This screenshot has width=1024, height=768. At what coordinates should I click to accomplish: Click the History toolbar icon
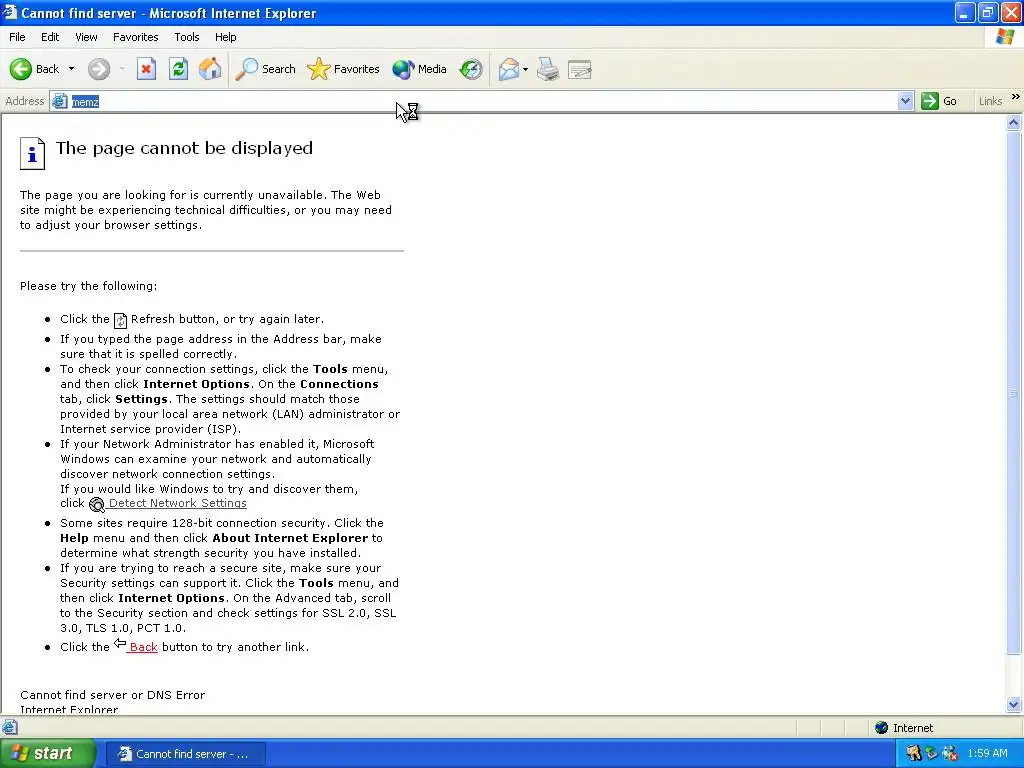point(471,69)
